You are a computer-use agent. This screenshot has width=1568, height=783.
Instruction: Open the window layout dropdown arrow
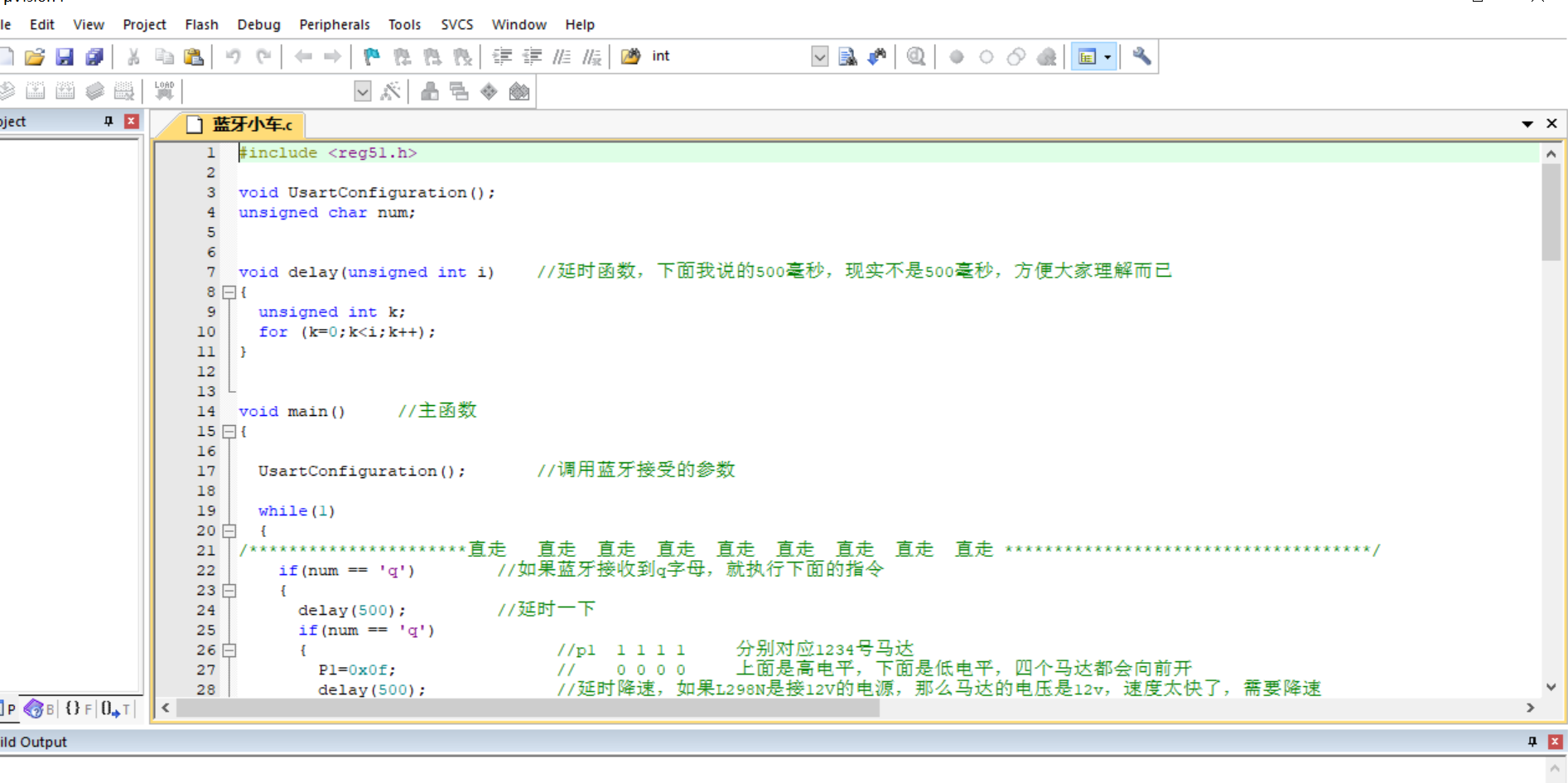(x=1107, y=56)
